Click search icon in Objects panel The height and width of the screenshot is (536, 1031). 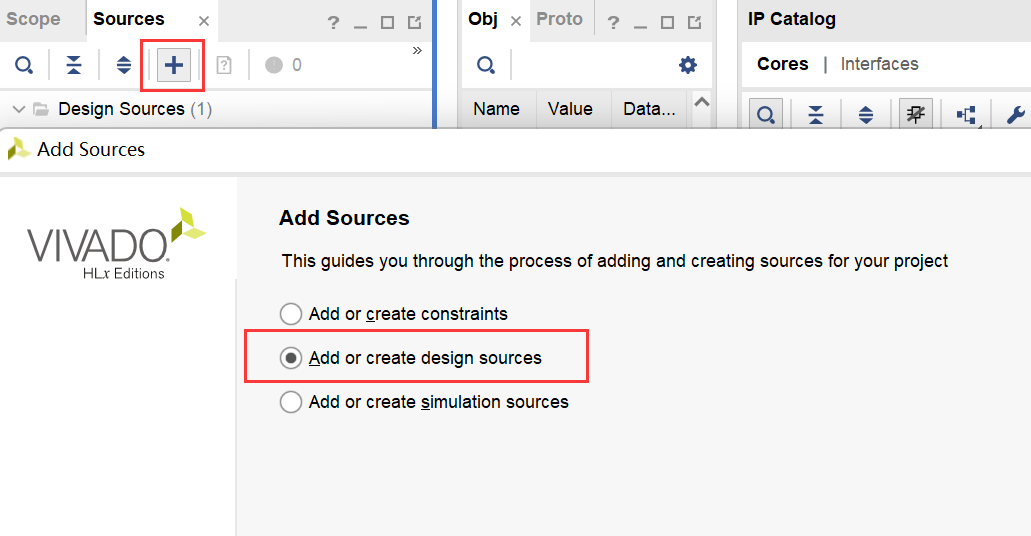coord(486,65)
